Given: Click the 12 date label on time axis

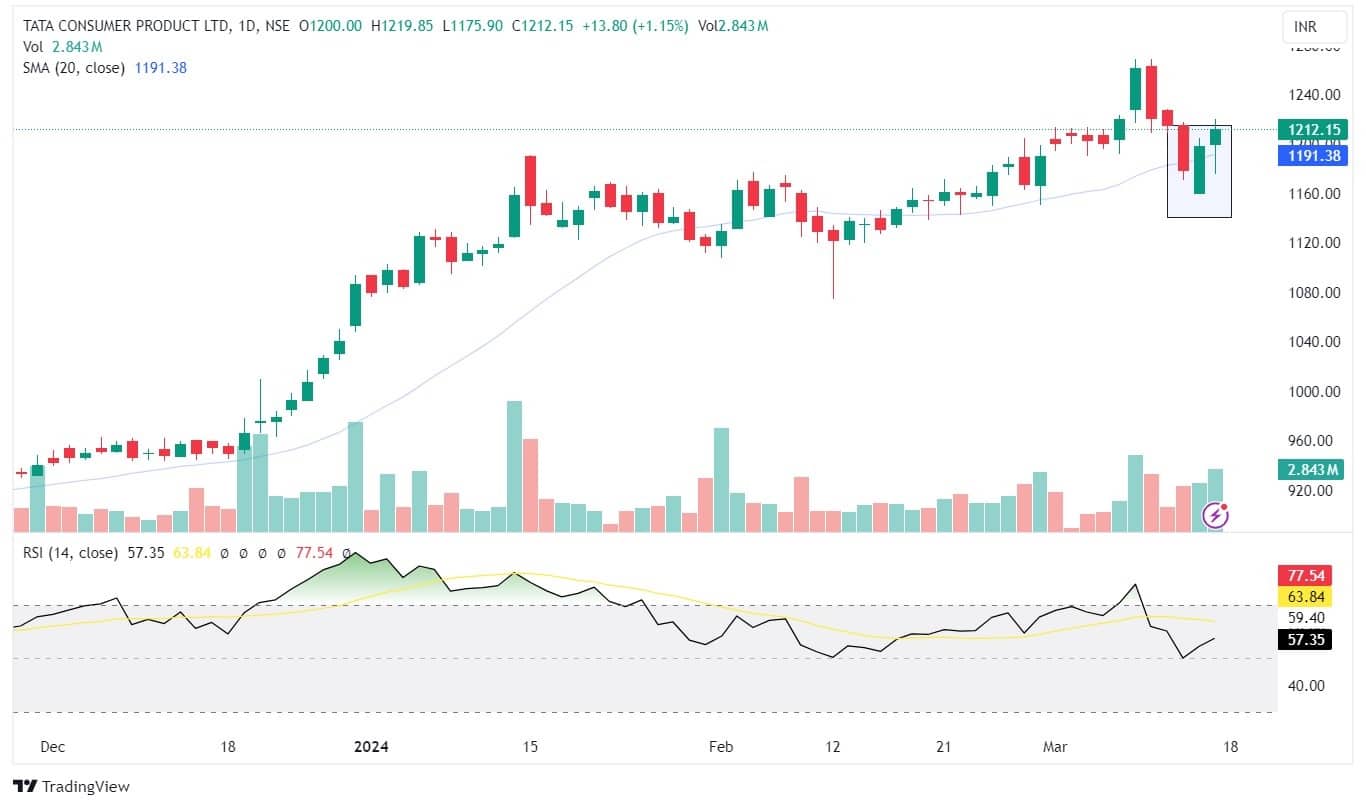Looking at the screenshot, I should pos(833,747).
